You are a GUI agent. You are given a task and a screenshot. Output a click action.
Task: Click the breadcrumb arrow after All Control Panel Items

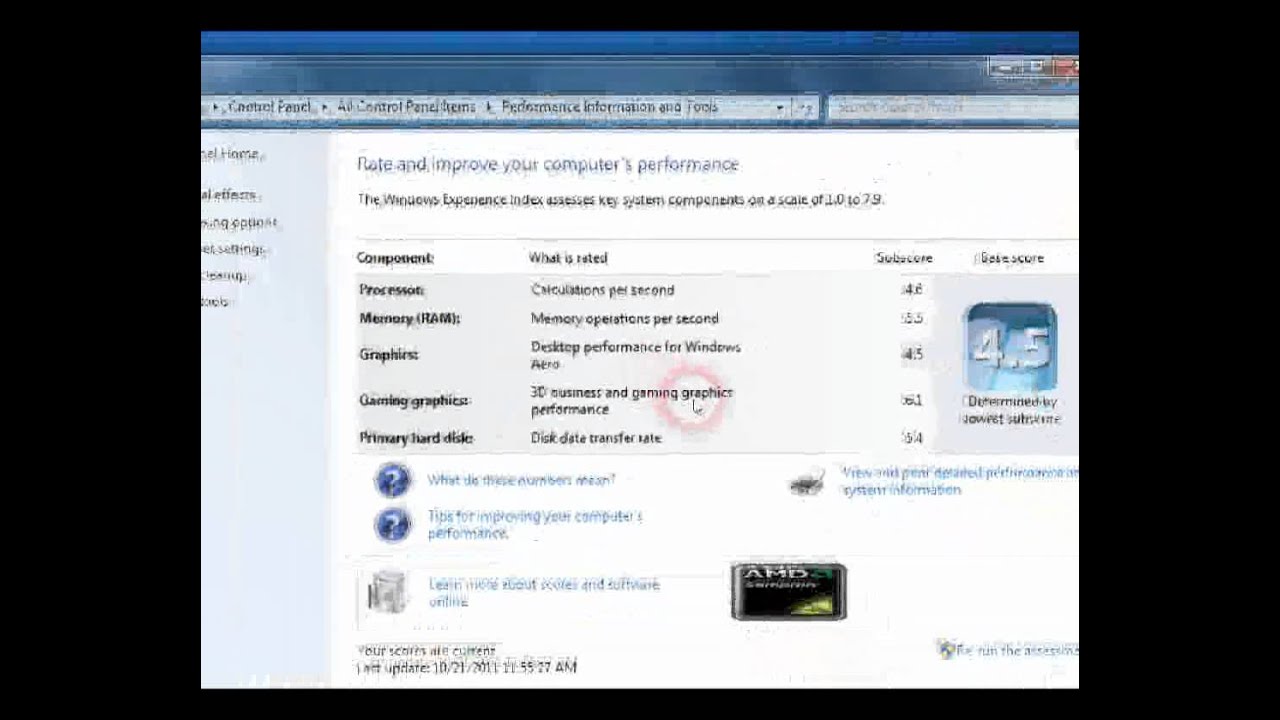click(489, 107)
